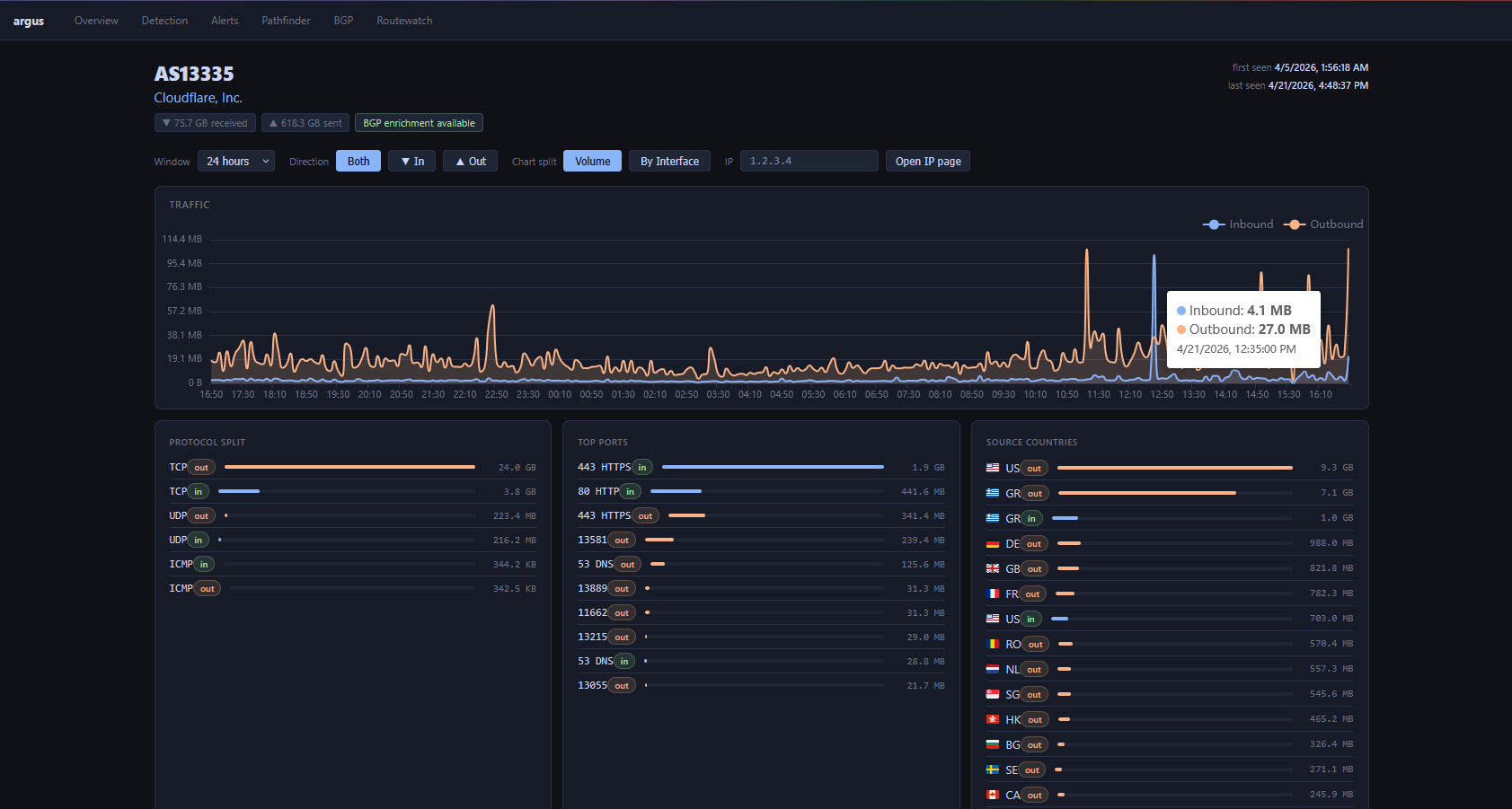Click the BGP enrichment available badge

(x=419, y=123)
